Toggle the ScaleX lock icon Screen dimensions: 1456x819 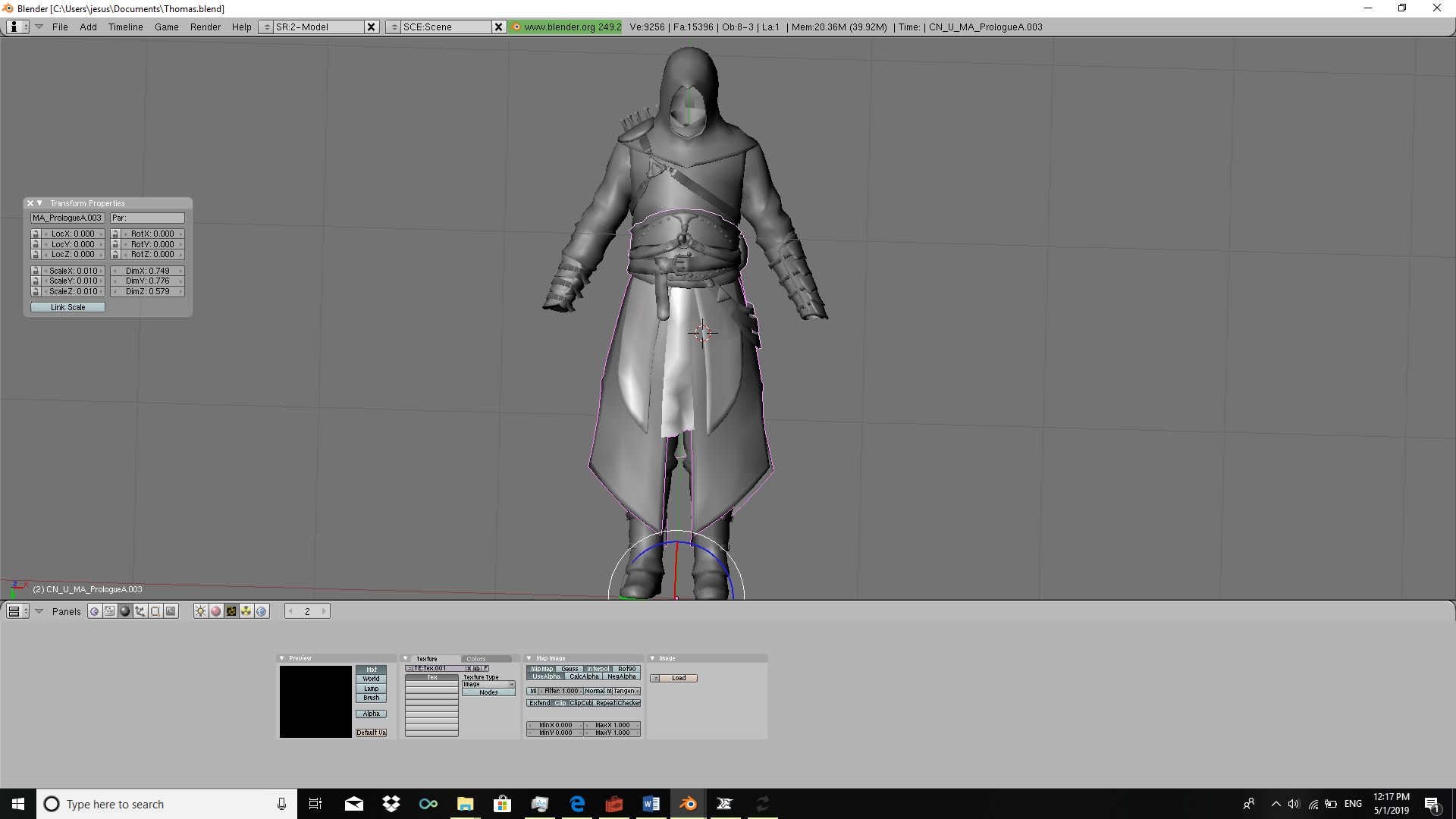point(36,271)
